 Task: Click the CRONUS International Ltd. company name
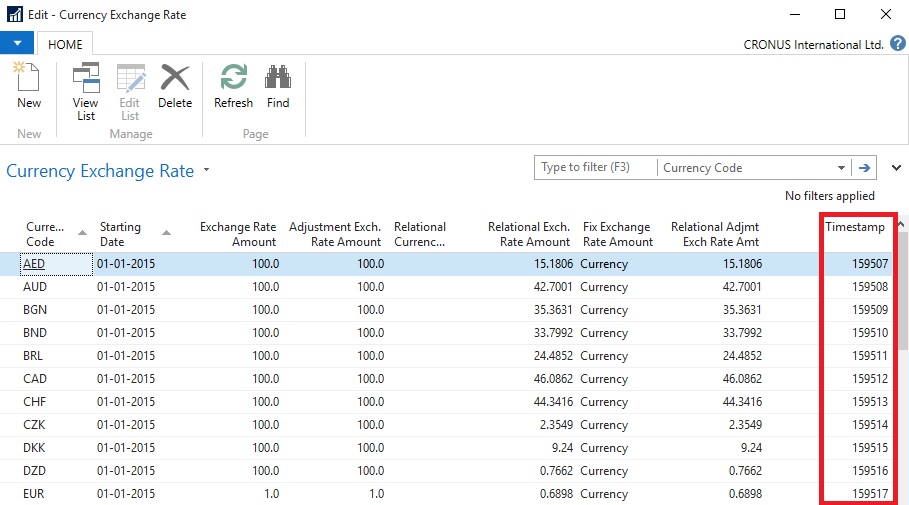pos(813,45)
